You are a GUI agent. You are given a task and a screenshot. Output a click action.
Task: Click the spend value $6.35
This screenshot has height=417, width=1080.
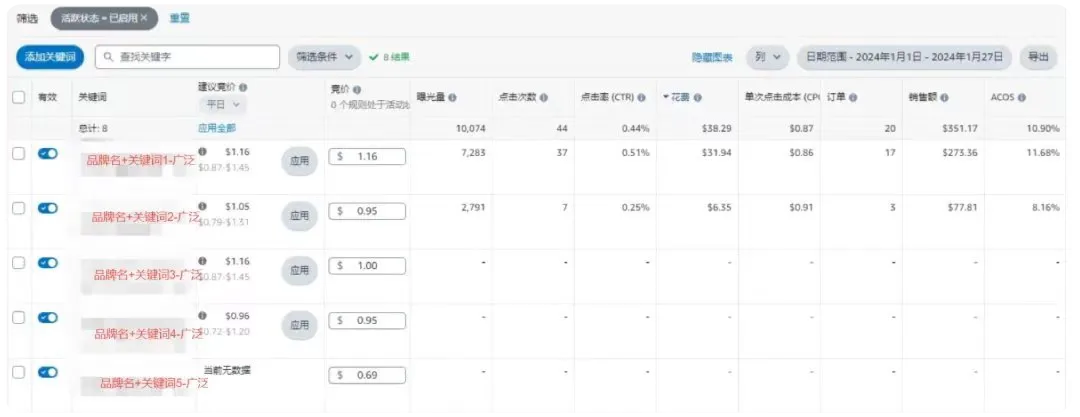pyautogui.click(x=718, y=207)
